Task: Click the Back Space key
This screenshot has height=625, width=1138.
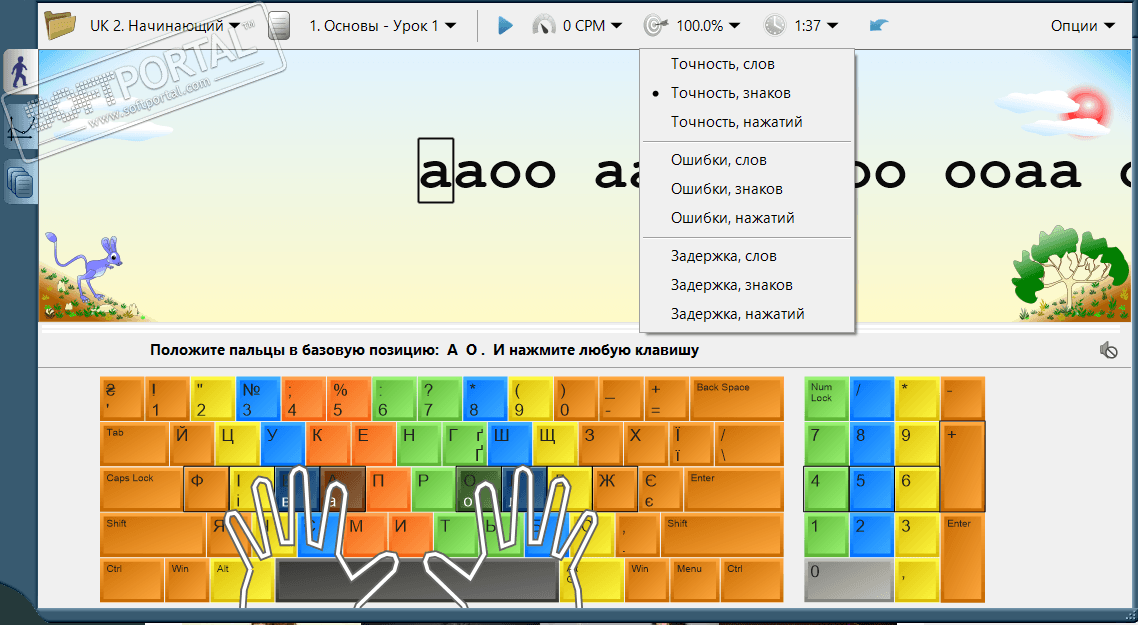Action: pos(737,399)
